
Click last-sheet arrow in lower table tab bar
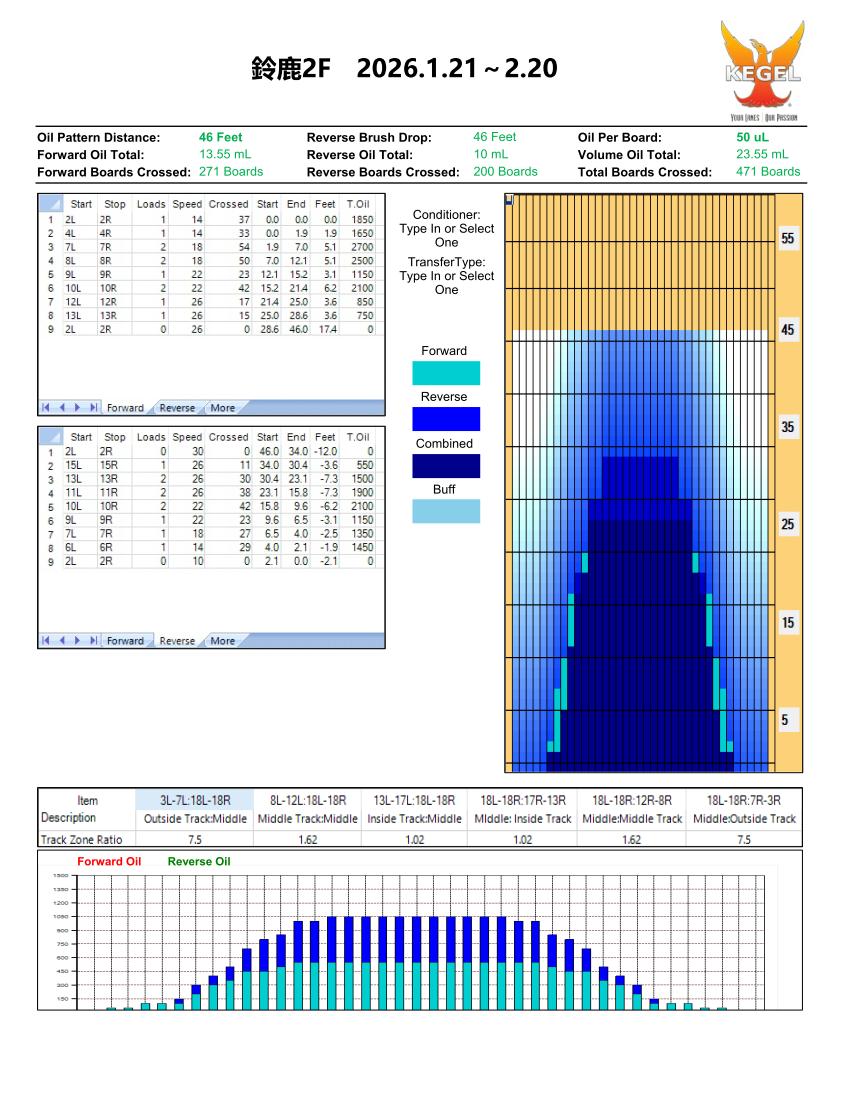click(93, 641)
